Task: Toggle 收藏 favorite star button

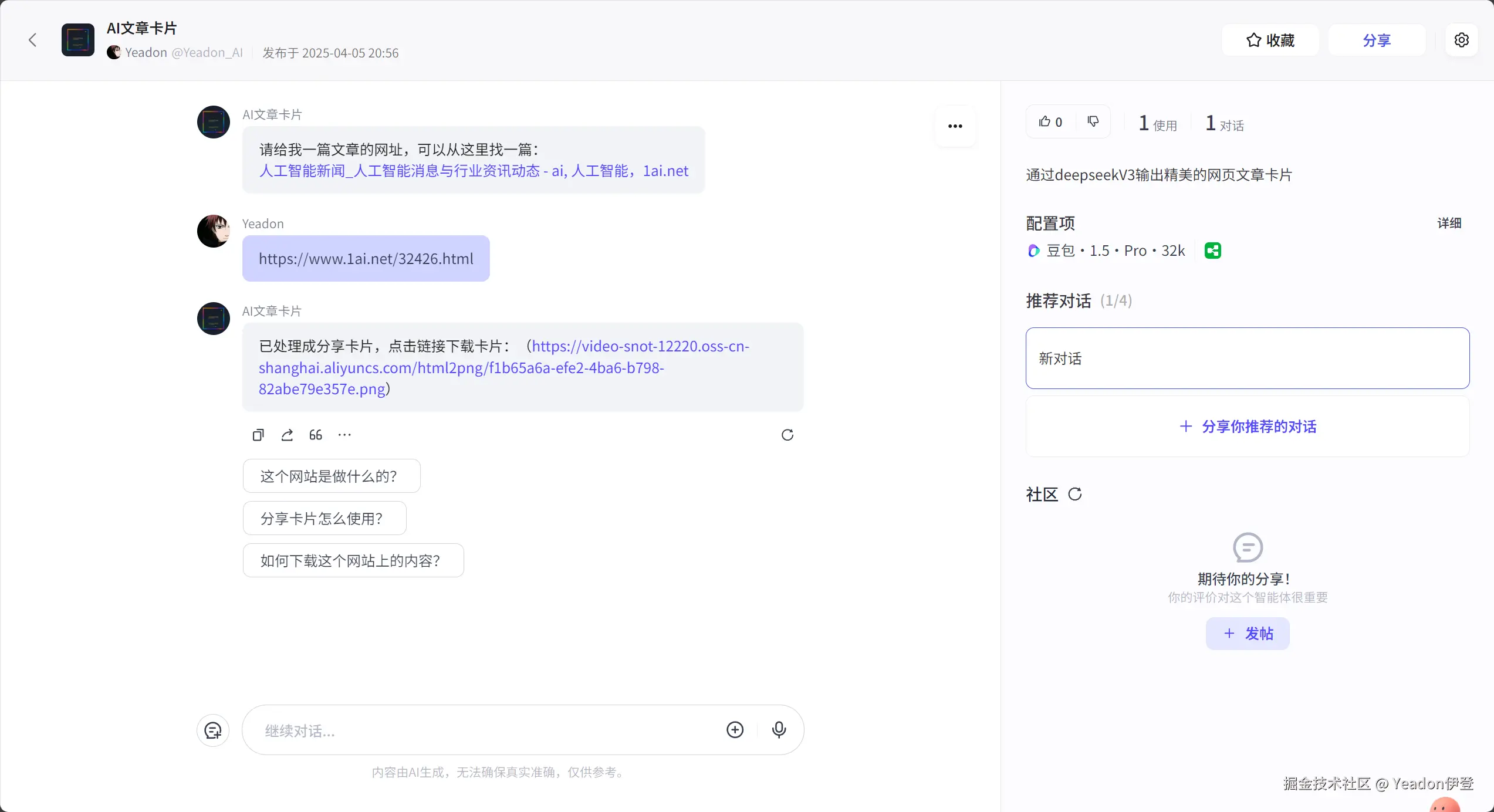Action: pyautogui.click(x=1270, y=40)
